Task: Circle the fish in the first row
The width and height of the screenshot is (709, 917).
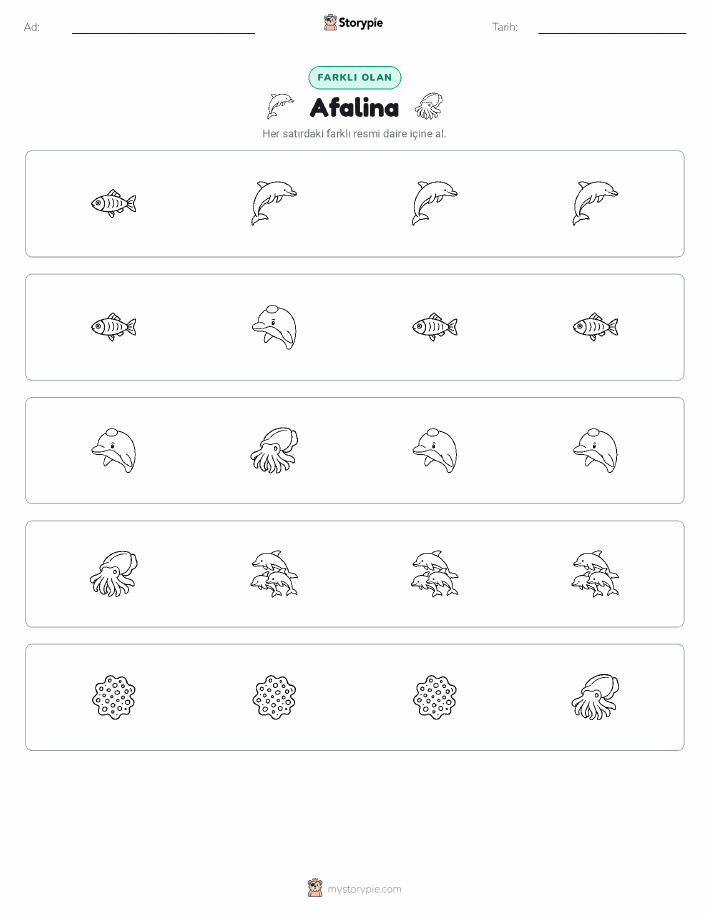Action: coord(113,204)
